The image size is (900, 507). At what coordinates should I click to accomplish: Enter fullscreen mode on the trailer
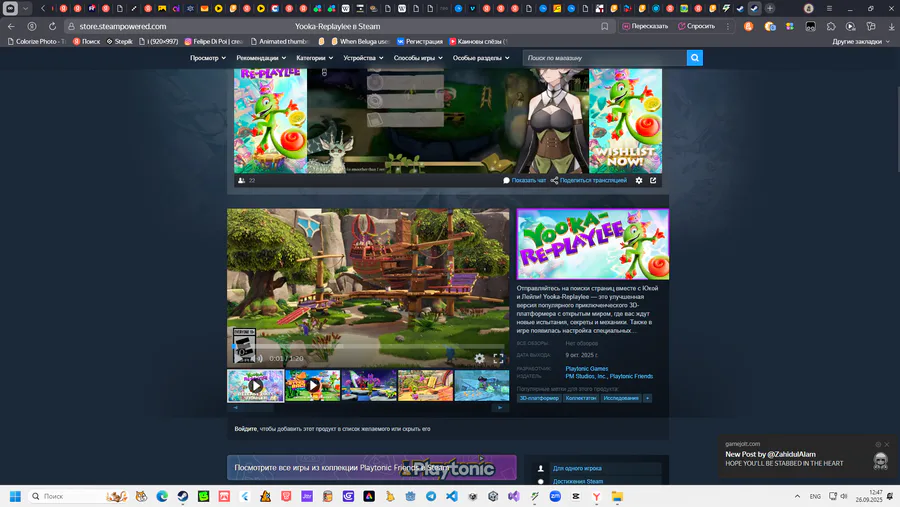[x=498, y=358]
